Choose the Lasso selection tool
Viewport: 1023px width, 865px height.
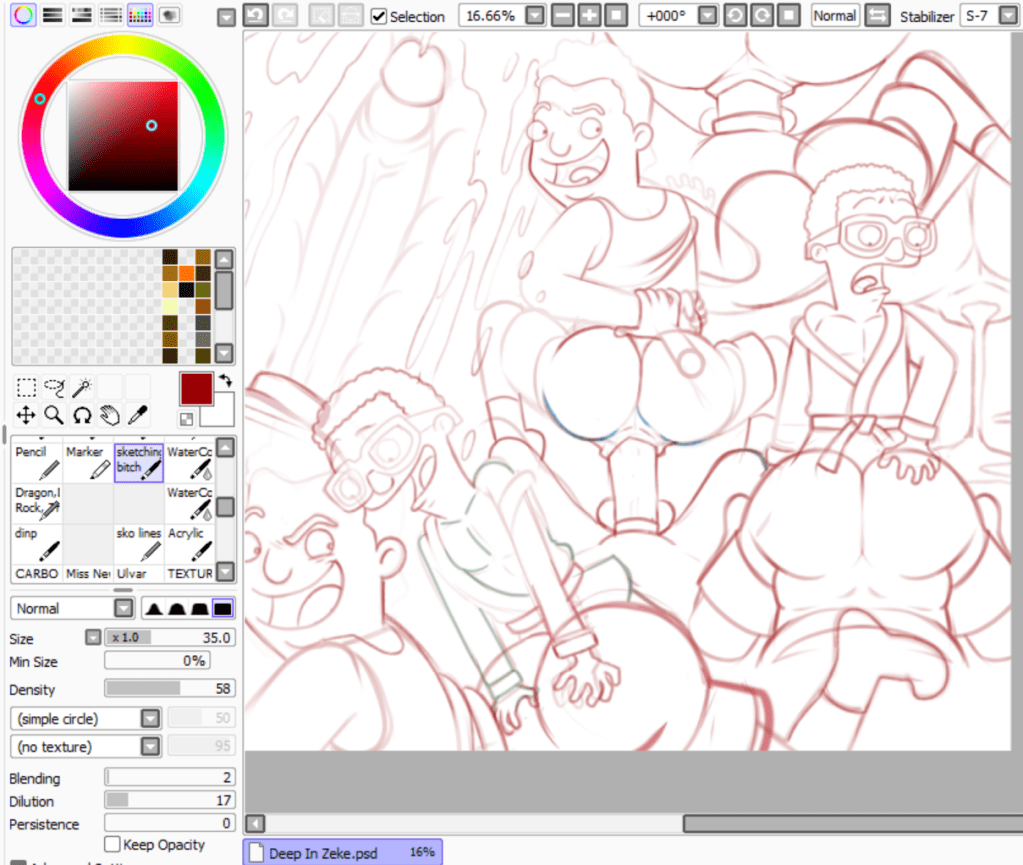click(x=53, y=387)
